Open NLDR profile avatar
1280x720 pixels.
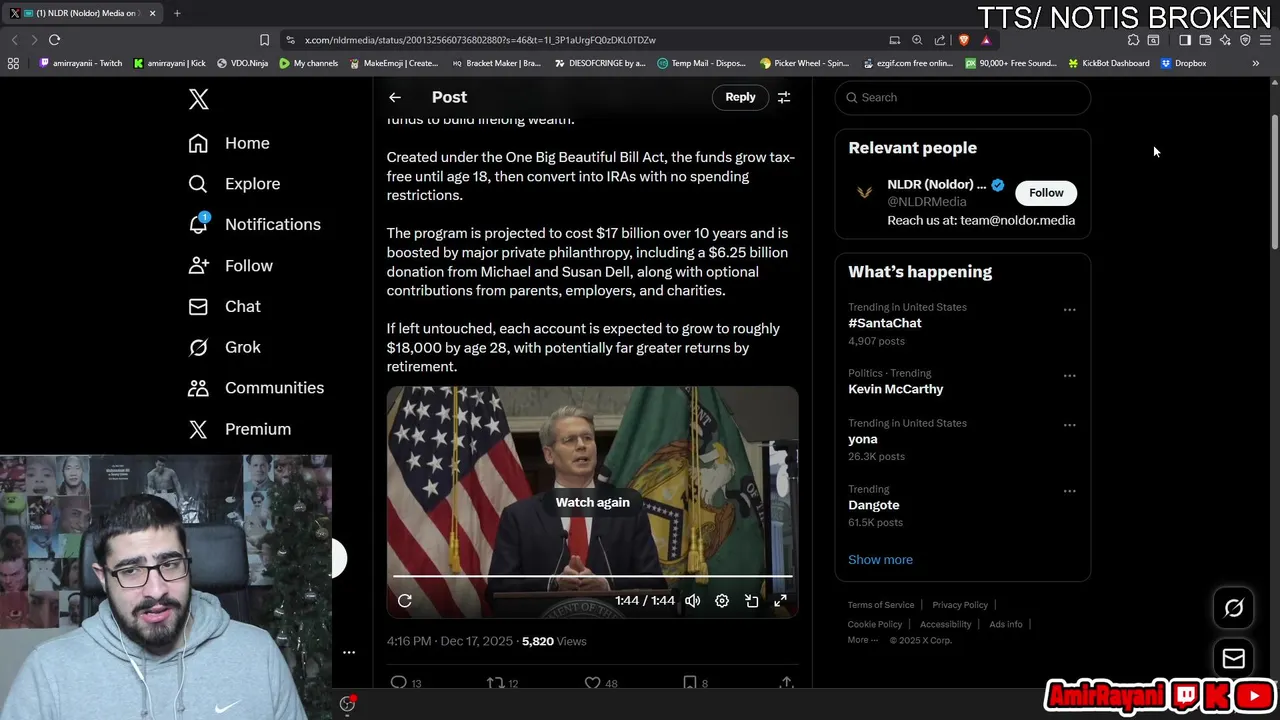[864, 193]
